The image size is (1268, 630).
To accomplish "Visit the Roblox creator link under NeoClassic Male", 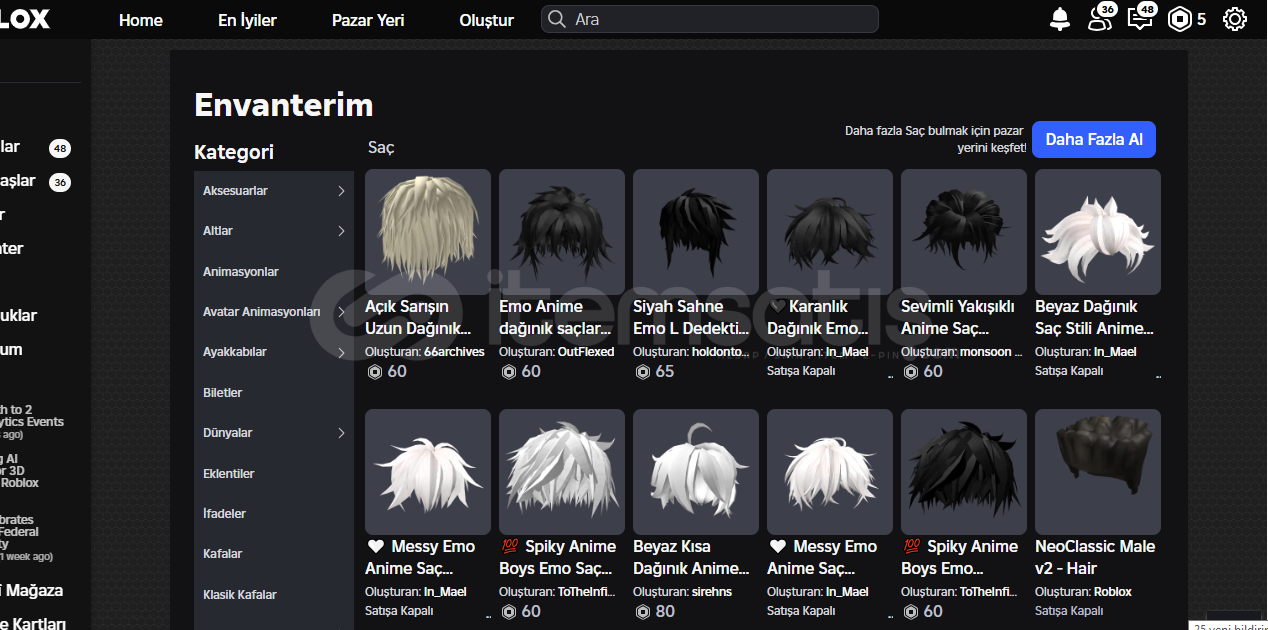I will (1113, 592).
